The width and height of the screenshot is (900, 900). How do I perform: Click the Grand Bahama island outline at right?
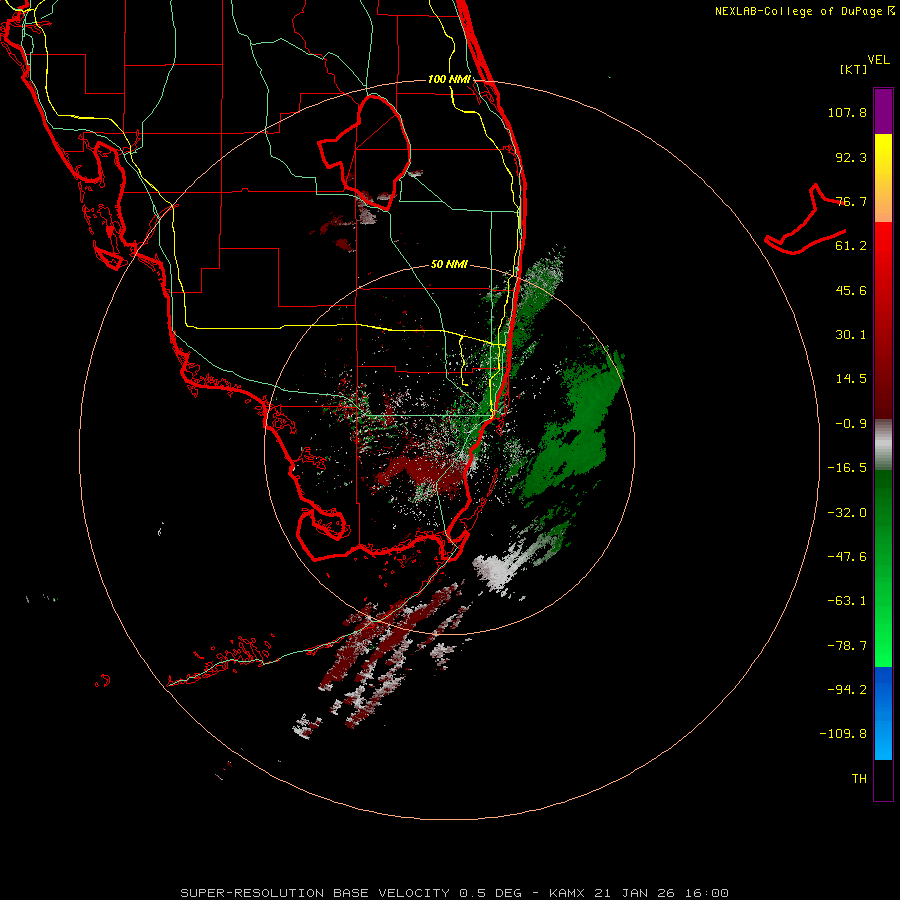pos(806,220)
